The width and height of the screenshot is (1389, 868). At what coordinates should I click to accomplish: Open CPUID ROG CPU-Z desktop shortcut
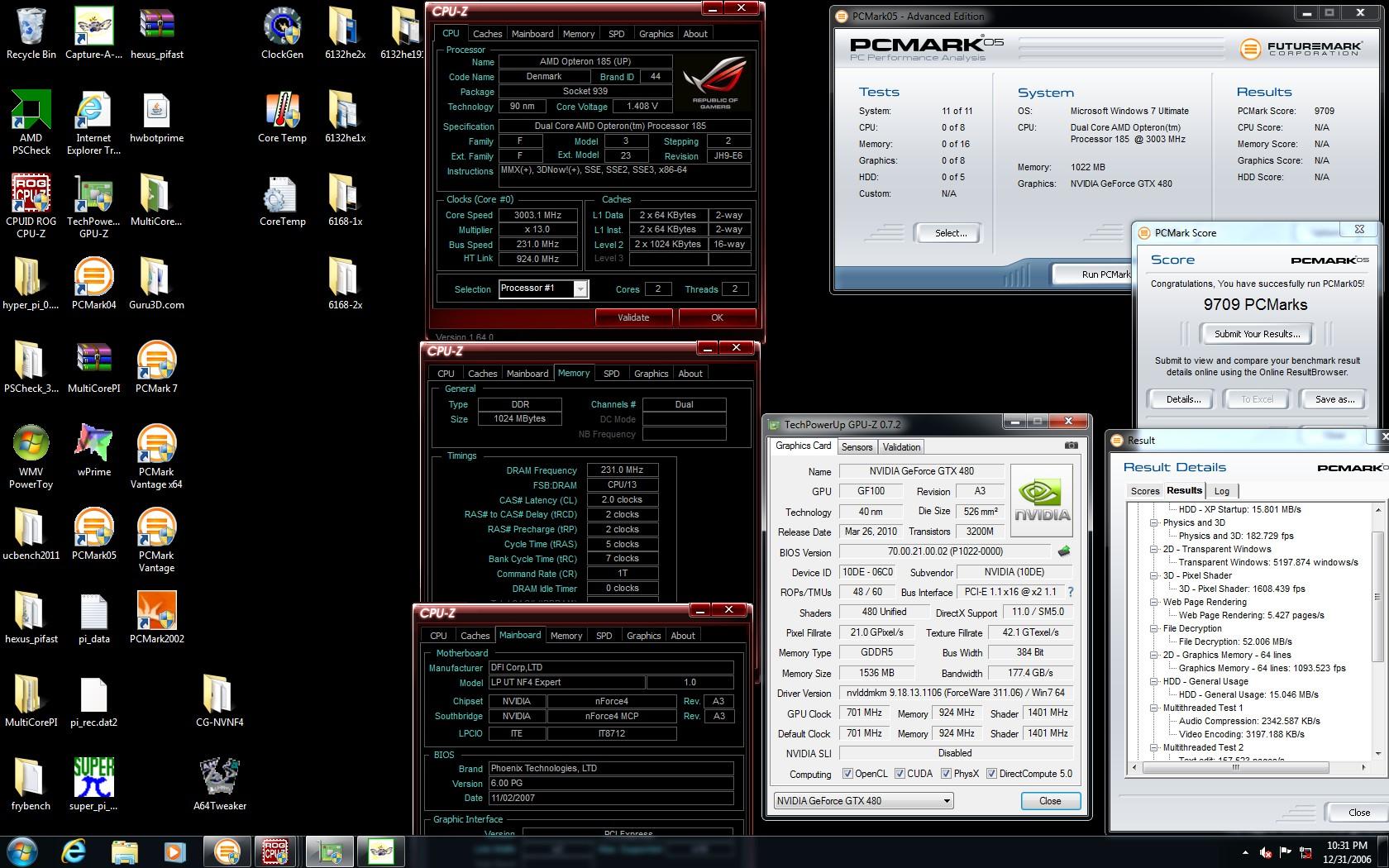pos(31,206)
